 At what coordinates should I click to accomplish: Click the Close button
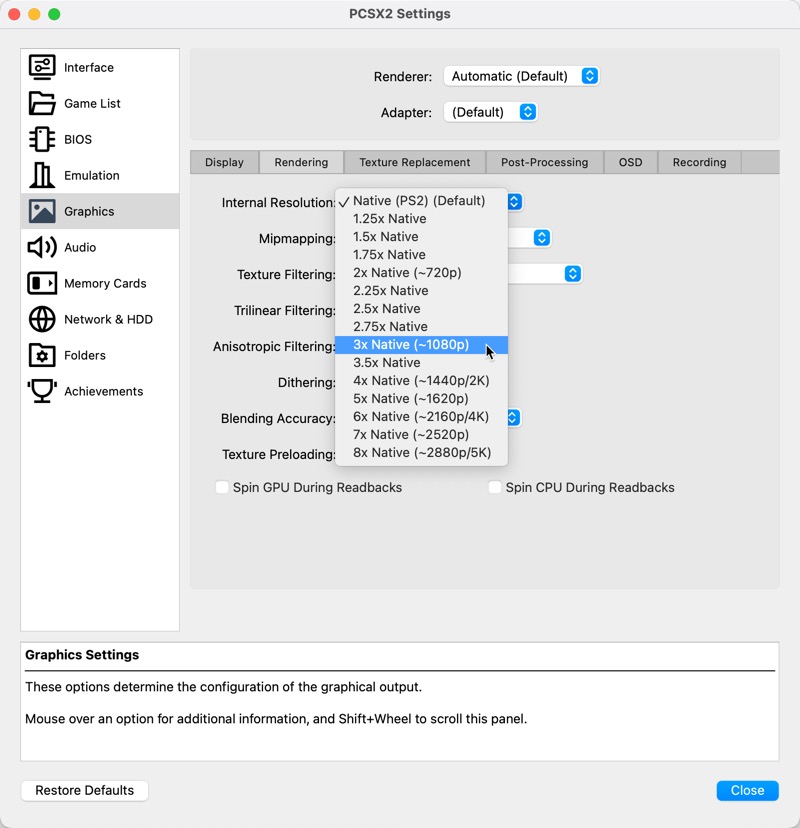pyautogui.click(x=747, y=790)
